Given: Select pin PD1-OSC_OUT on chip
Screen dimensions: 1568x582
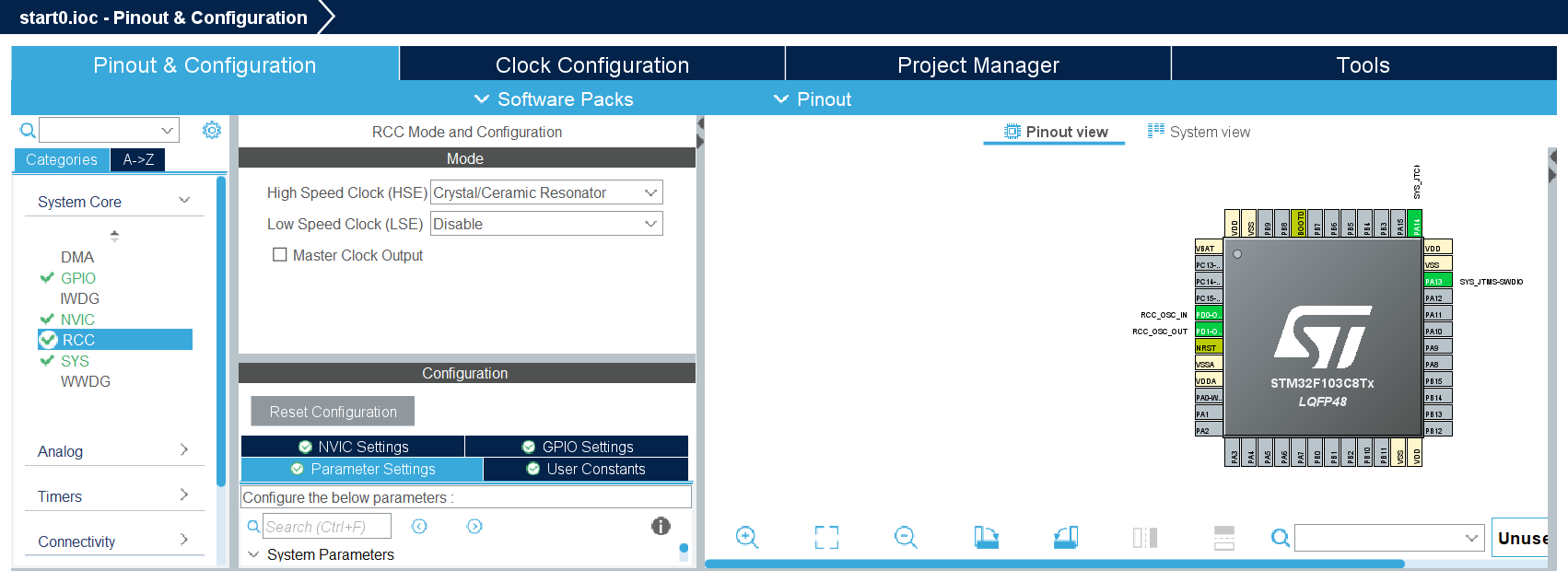Looking at the screenshot, I should point(1209,331).
